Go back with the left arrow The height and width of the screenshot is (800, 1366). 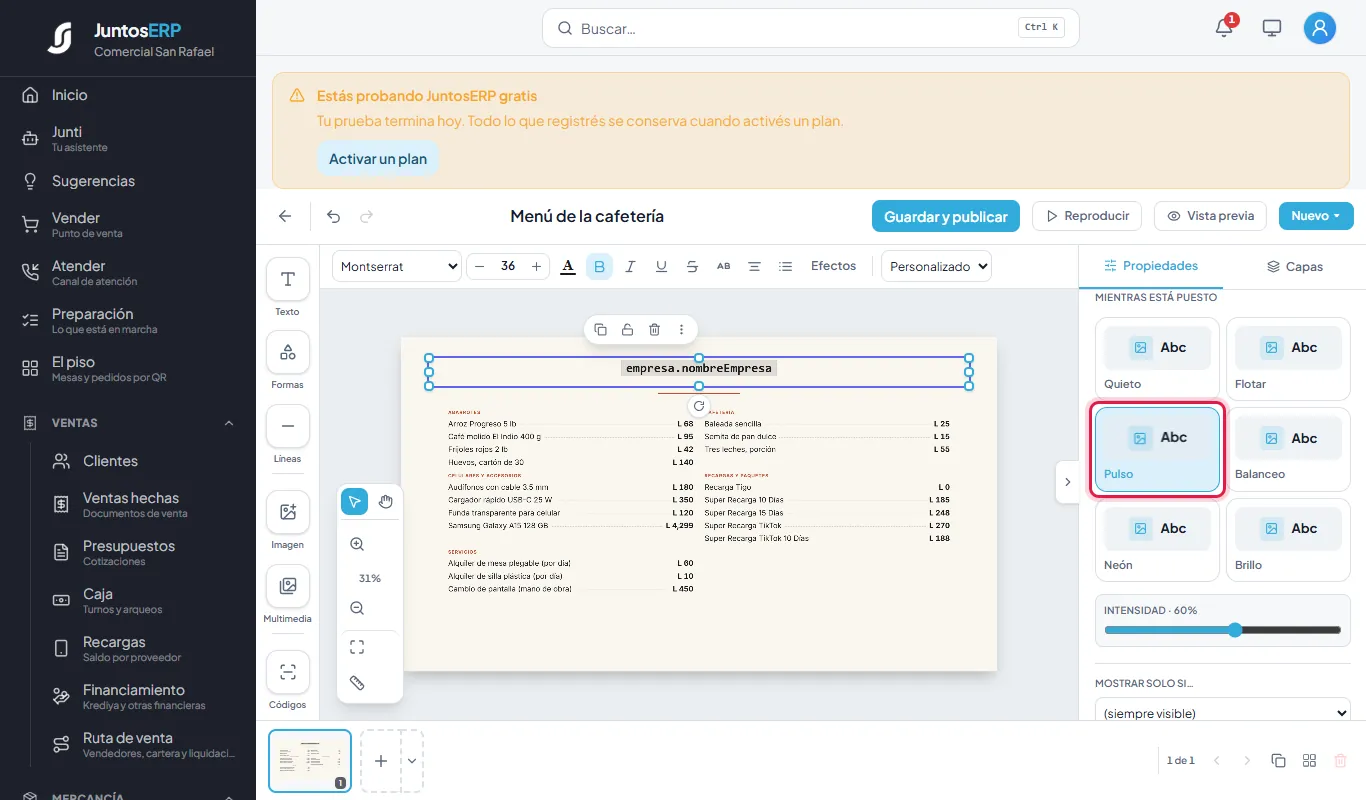coord(285,216)
